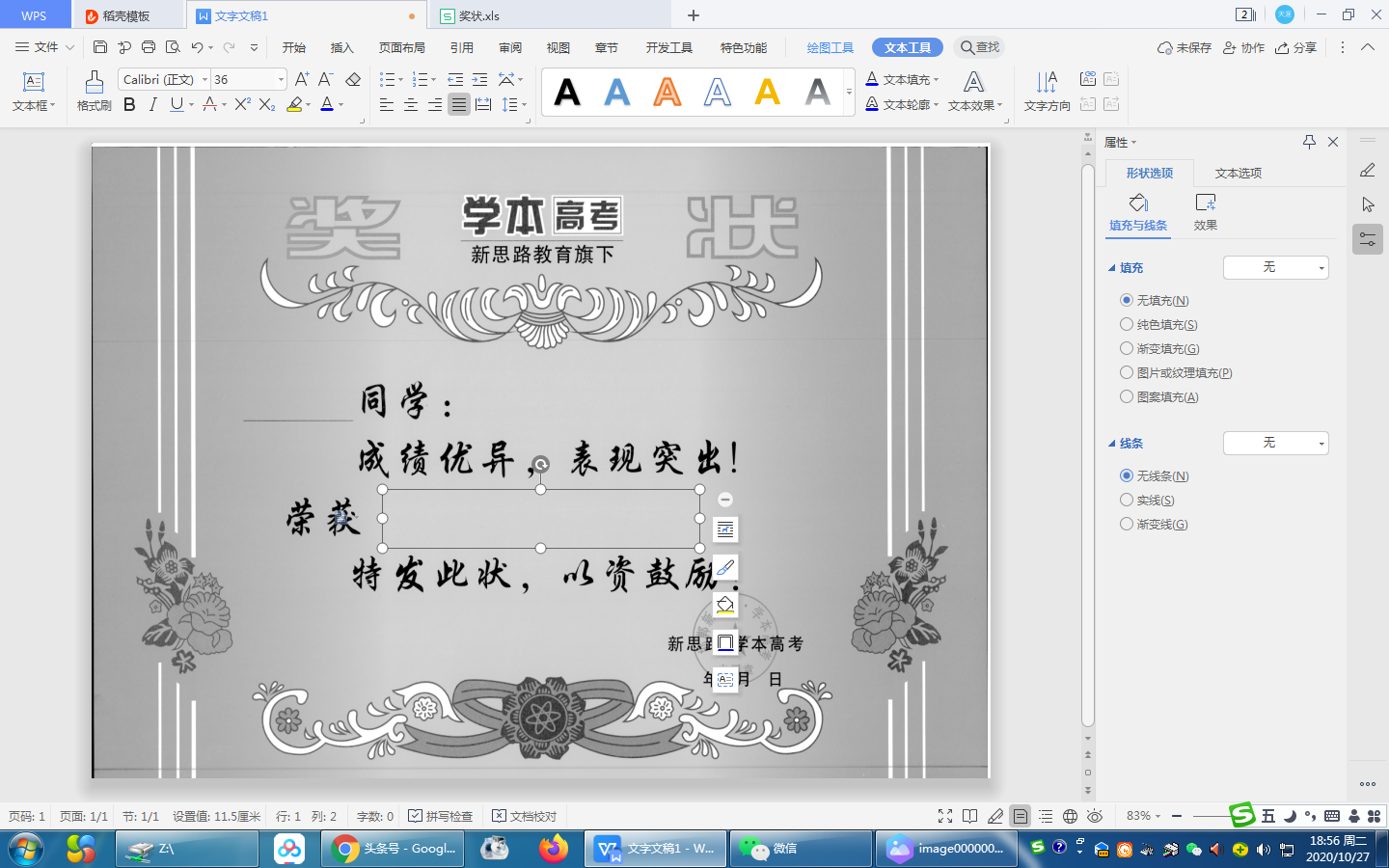Click the fullscreen icon in status bar

tap(945, 816)
